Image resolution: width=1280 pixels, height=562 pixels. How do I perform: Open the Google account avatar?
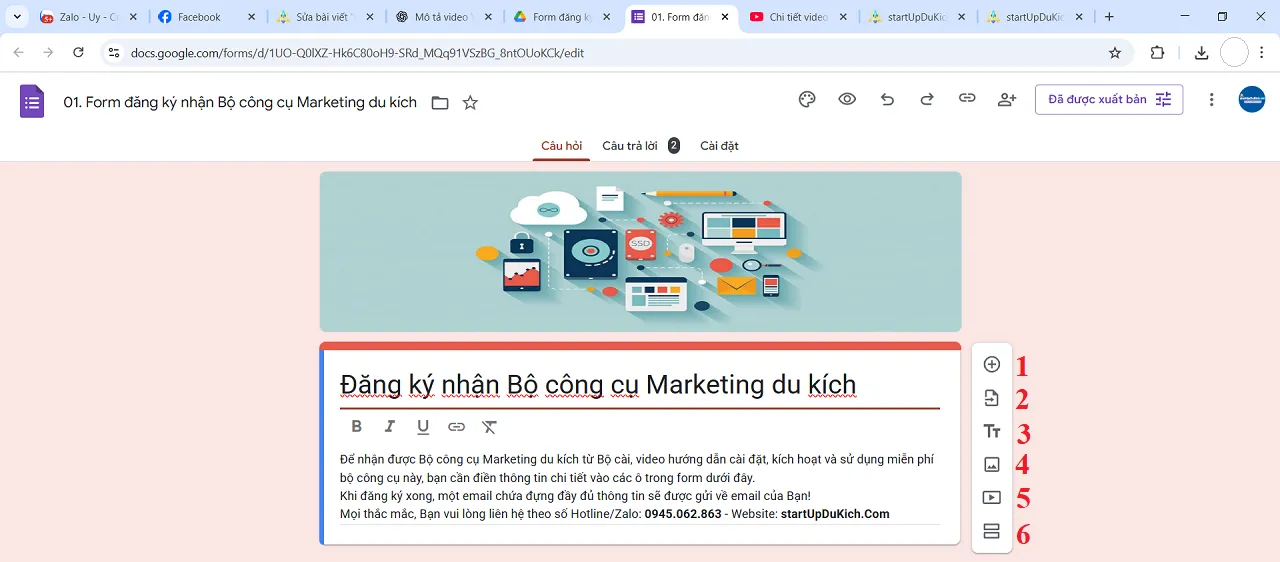(x=1251, y=99)
